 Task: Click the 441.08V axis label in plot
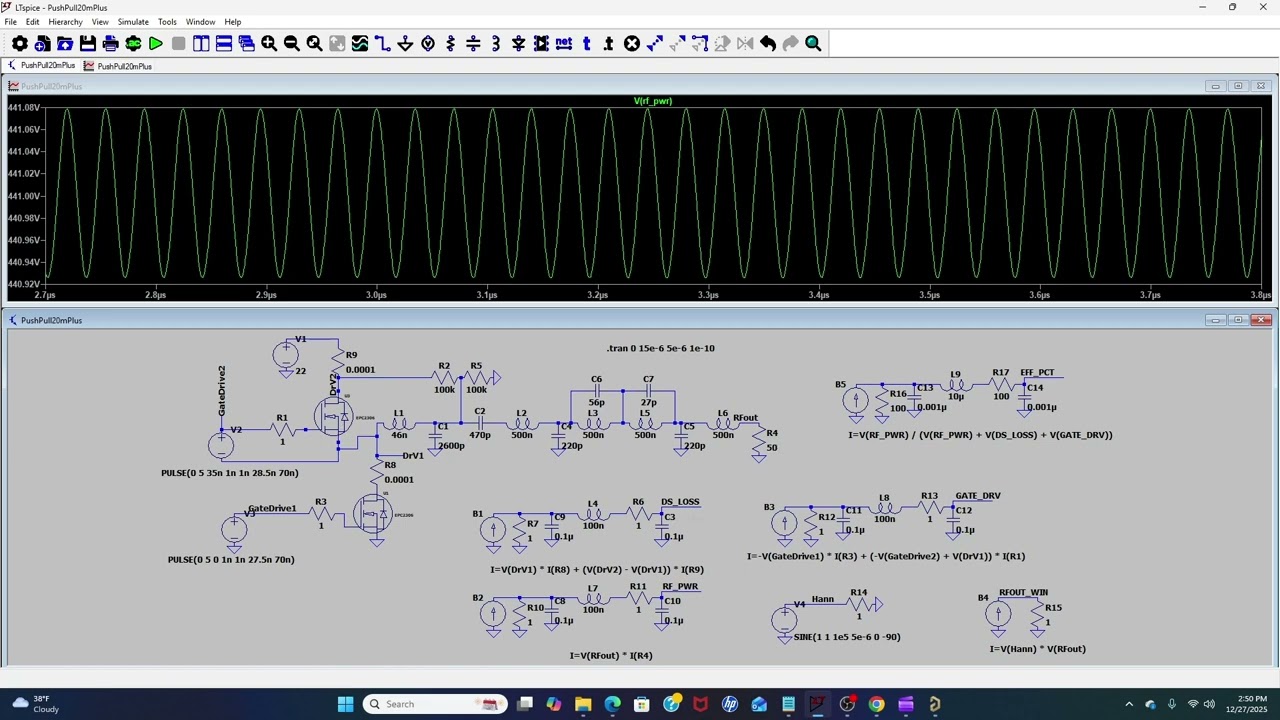(24, 107)
